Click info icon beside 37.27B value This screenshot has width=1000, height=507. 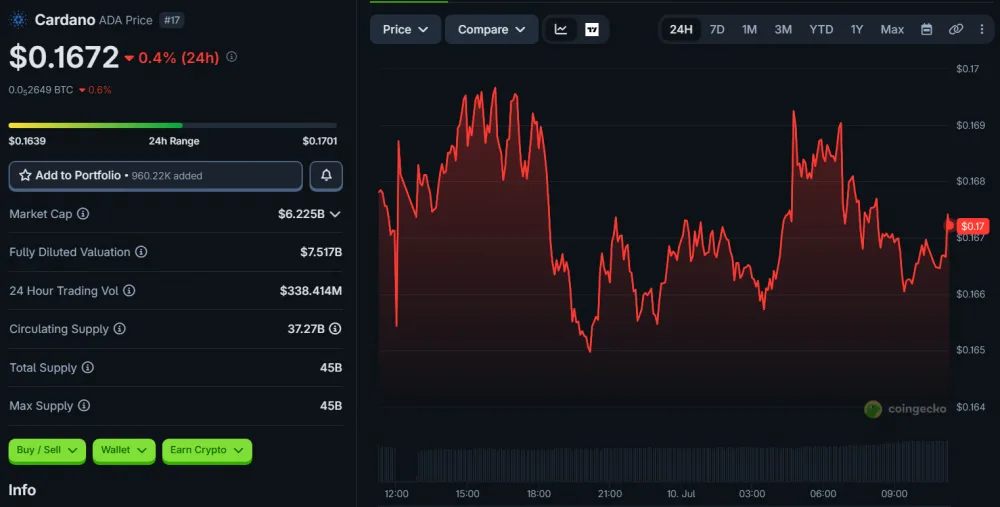pos(335,328)
